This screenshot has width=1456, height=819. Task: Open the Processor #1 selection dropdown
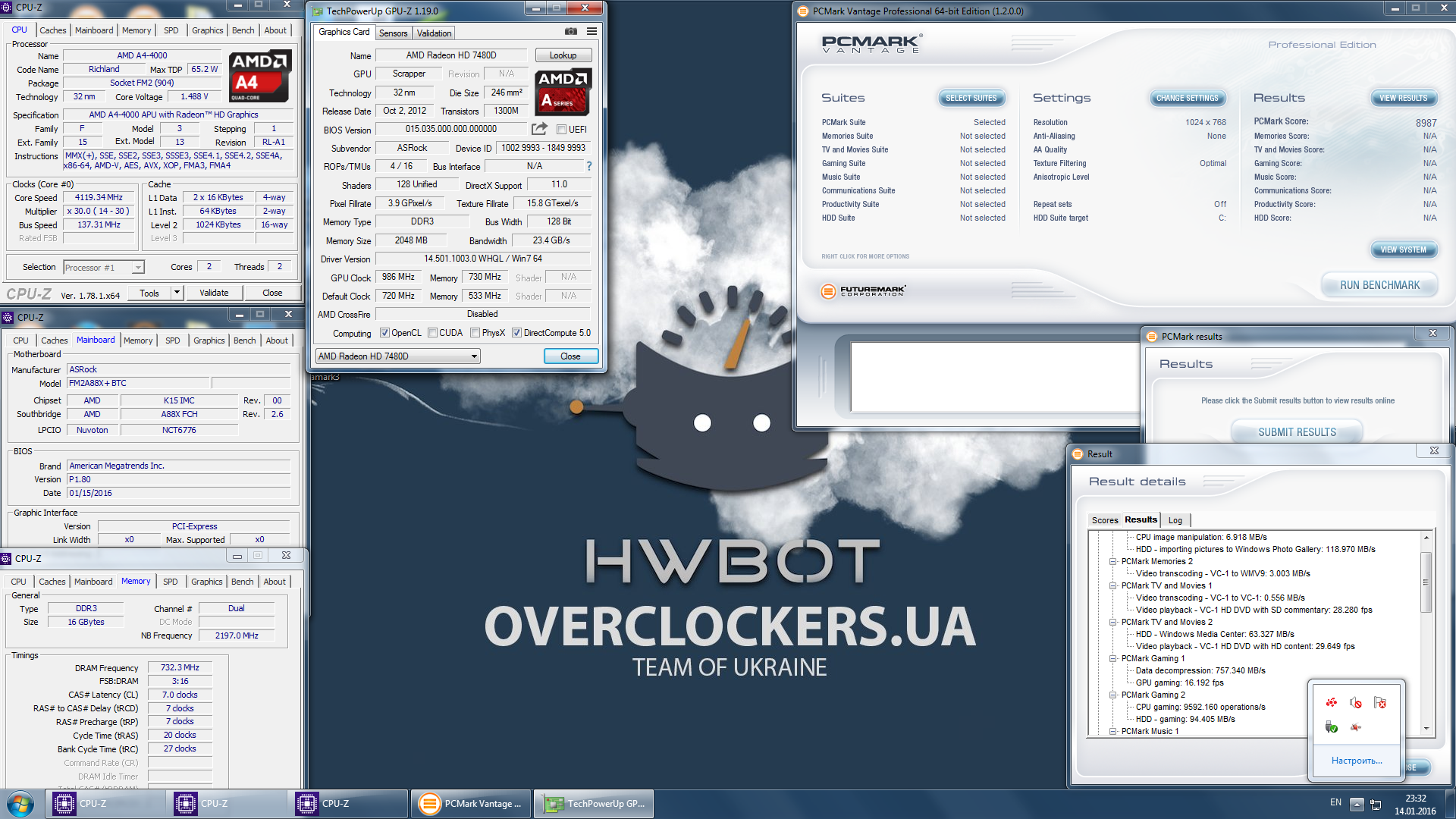coord(104,268)
